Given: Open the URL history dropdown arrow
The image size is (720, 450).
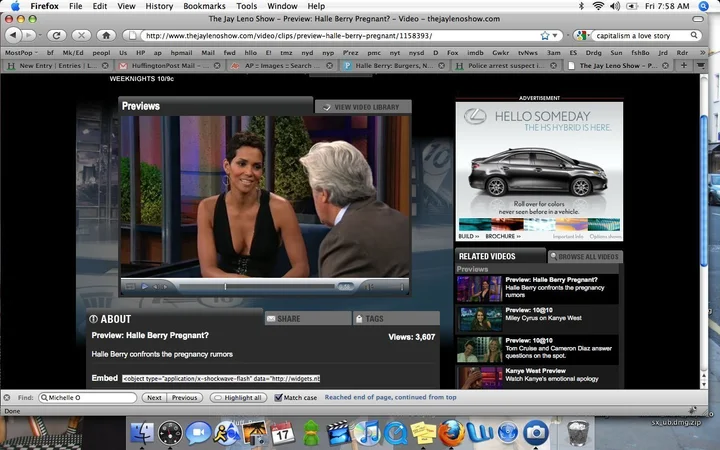Looking at the screenshot, I should [x=555, y=35].
